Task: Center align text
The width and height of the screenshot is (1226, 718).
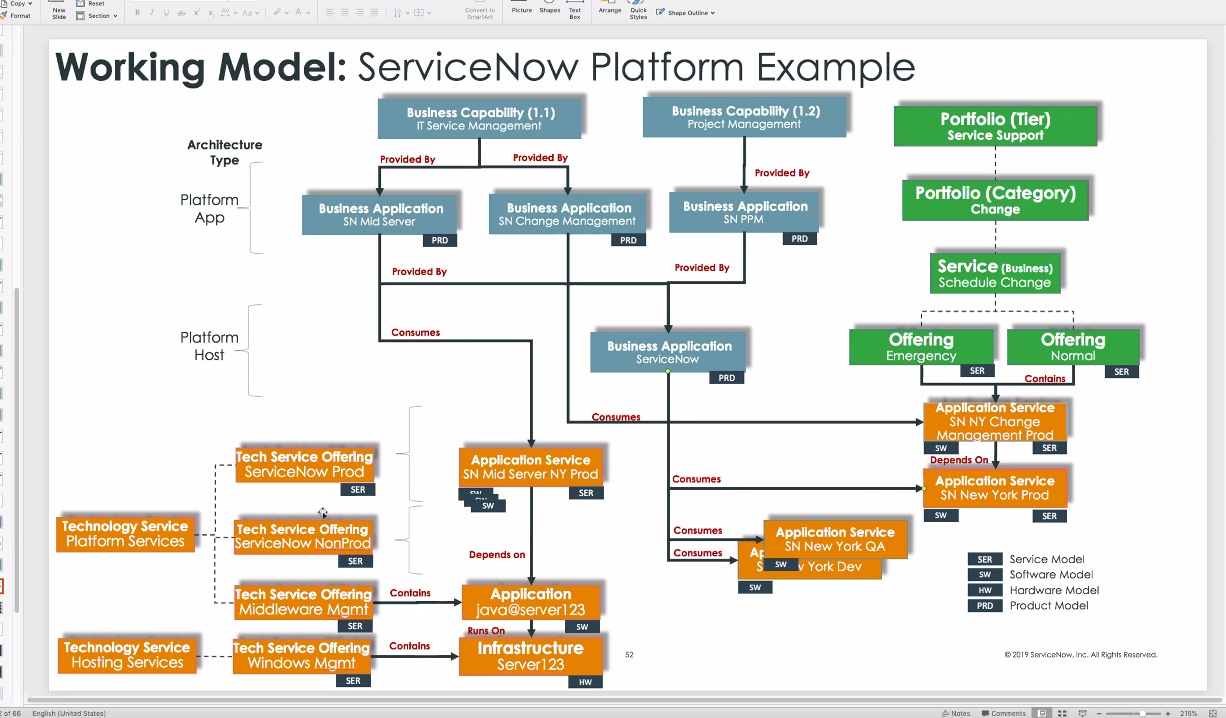Action: [x=345, y=13]
